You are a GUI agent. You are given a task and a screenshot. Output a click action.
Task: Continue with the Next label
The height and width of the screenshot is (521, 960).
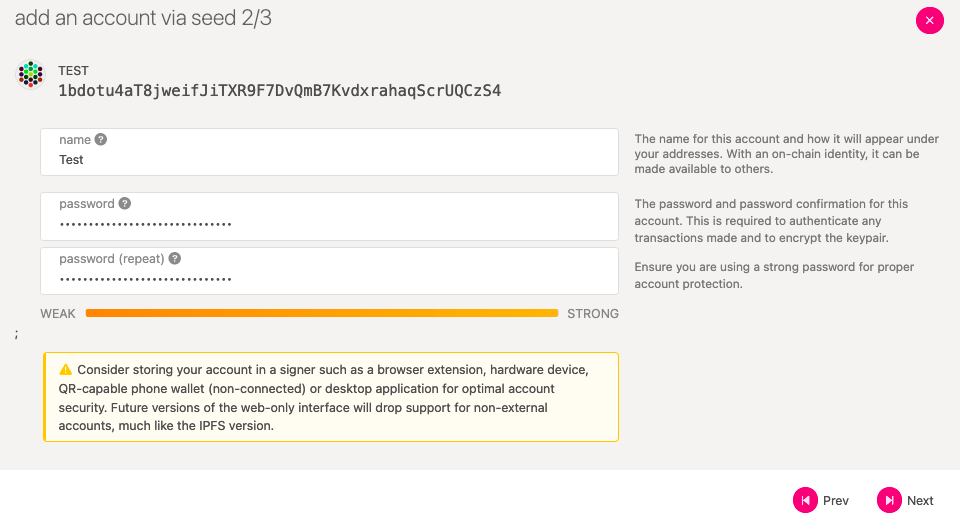point(920,501)
